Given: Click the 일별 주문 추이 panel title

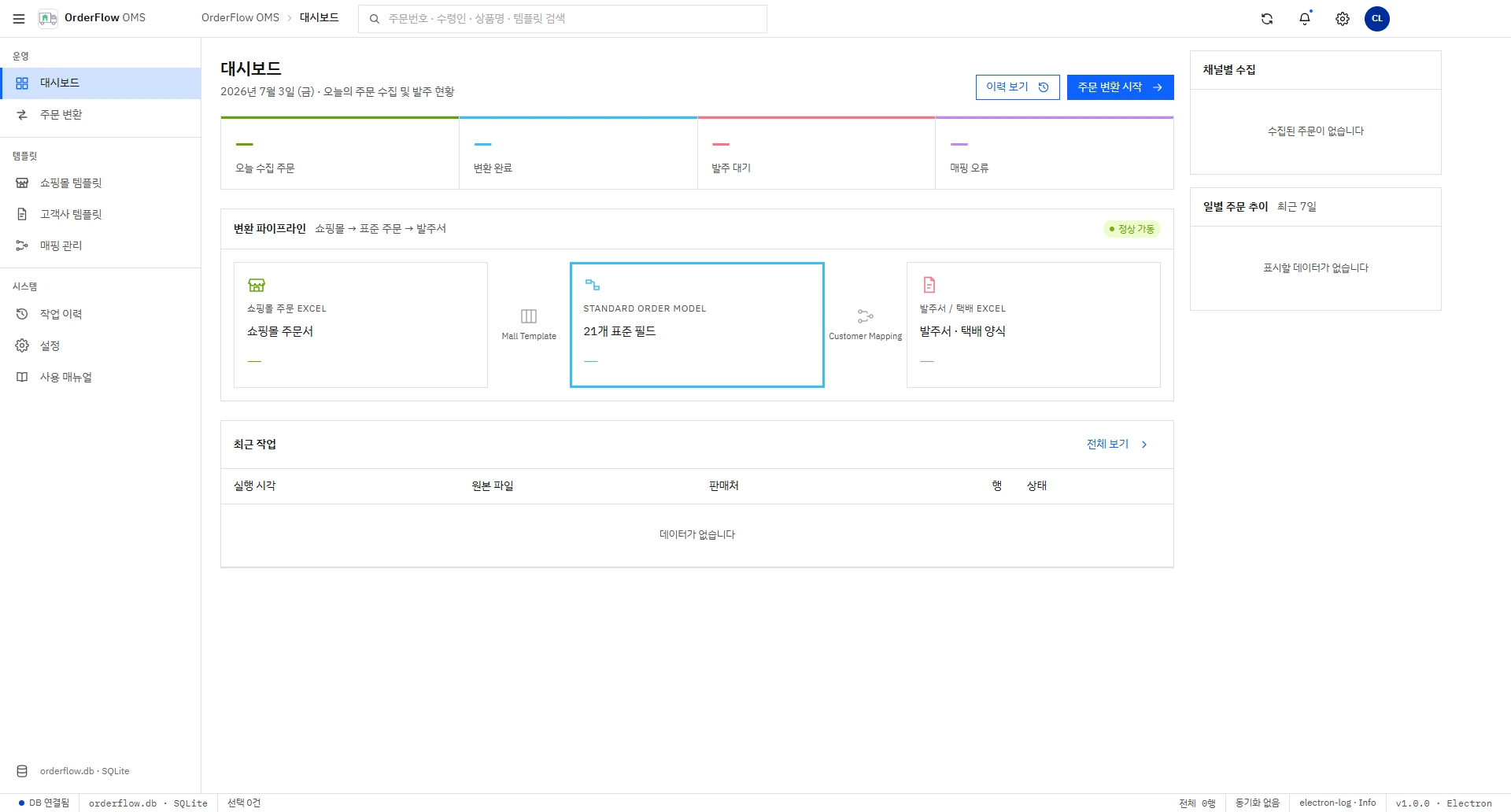Looking at the screenshot, I should (x=1236, y=207).
